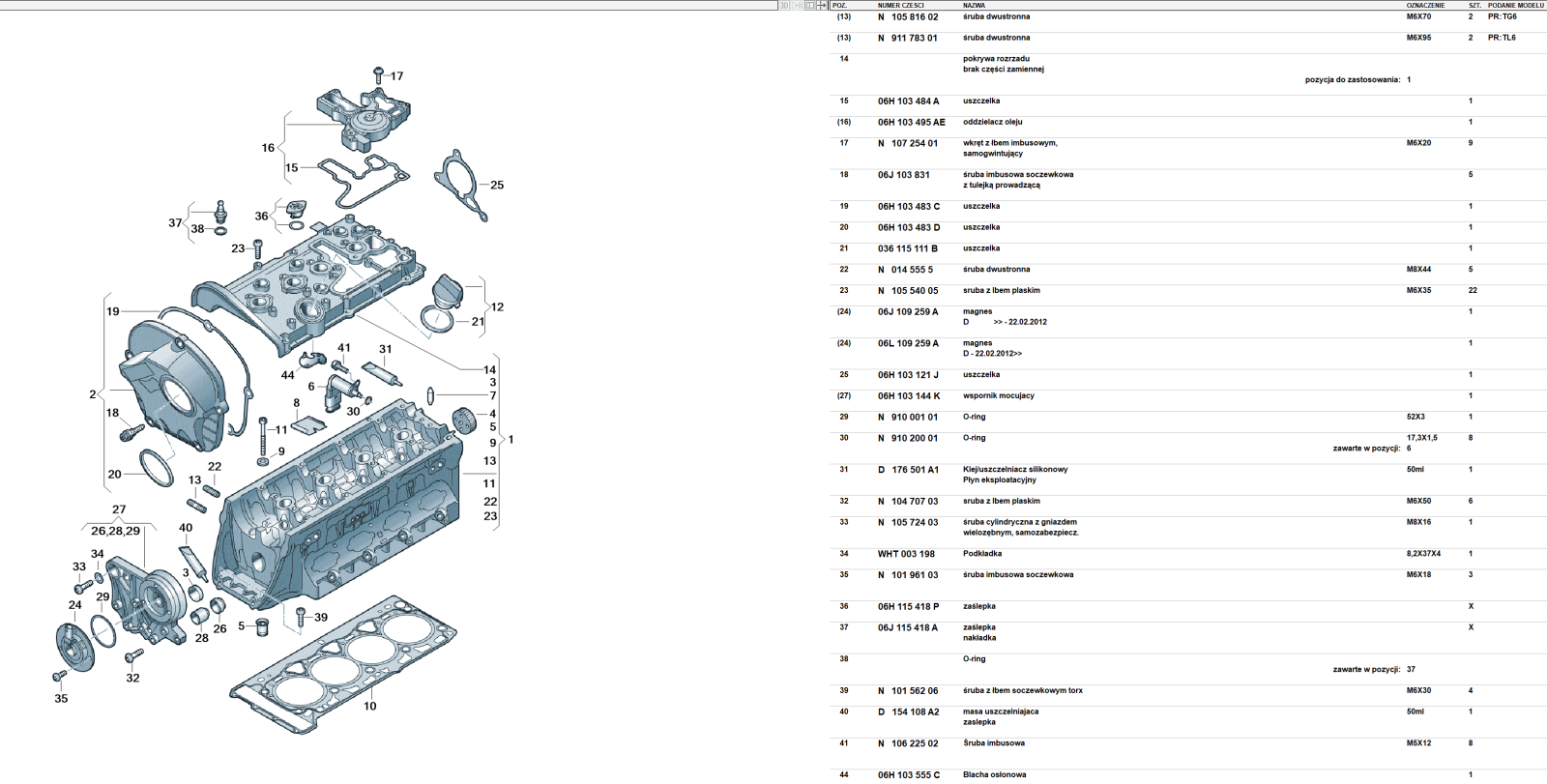Select part number D 154 108 A2
This screenshot has height=784, width=1547.
point(908,712)
